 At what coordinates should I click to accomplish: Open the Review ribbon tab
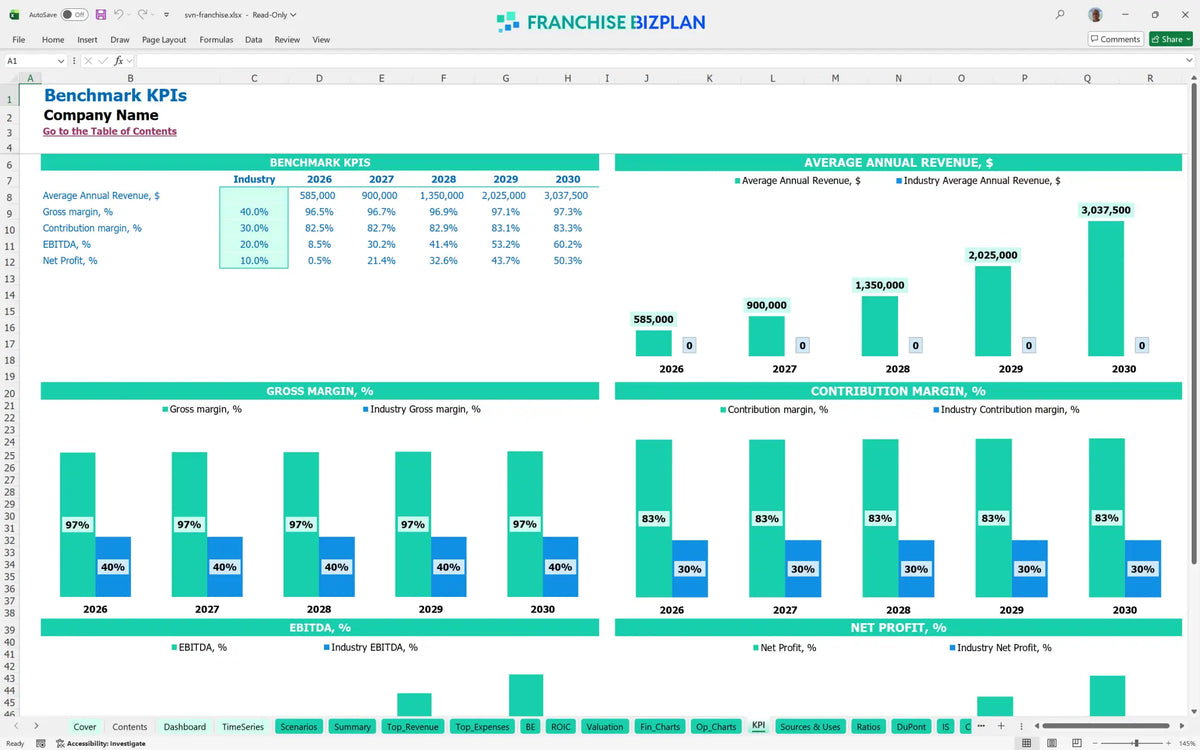(287, 39)
